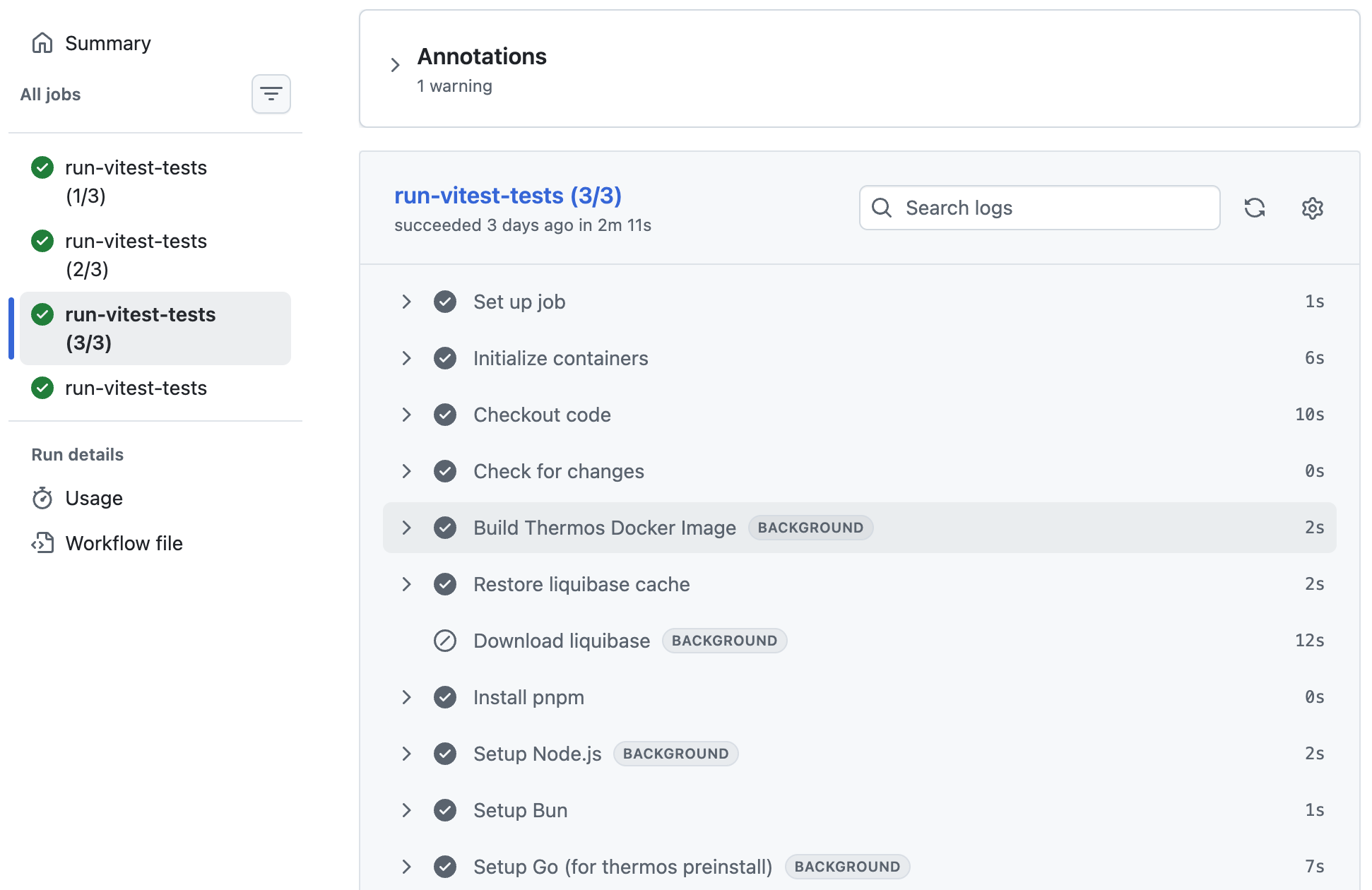Click the run-vitest-tests (3/3) heading link
Viewport: 1372px width, 890px height.
click(x=508, y=195)
